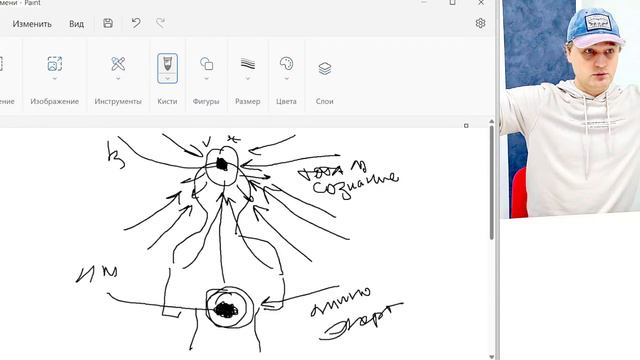Open the Слои layers panel
640x360 pixels.
tap(324, 68)
